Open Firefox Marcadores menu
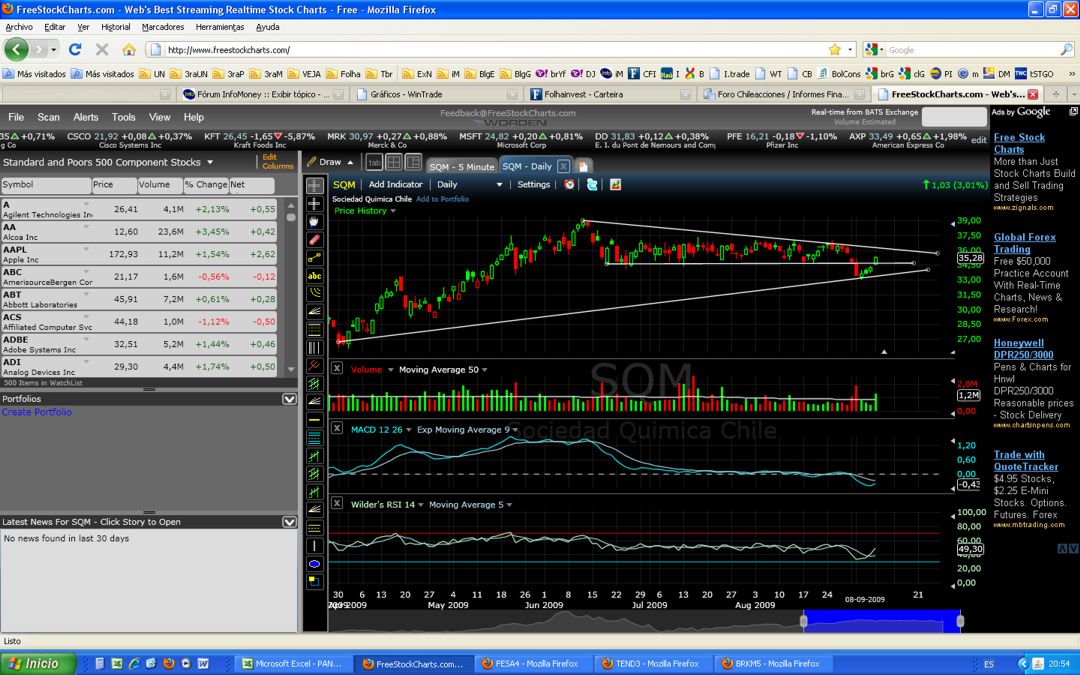This screenshot has width=1080, height=675. (163, 27)
